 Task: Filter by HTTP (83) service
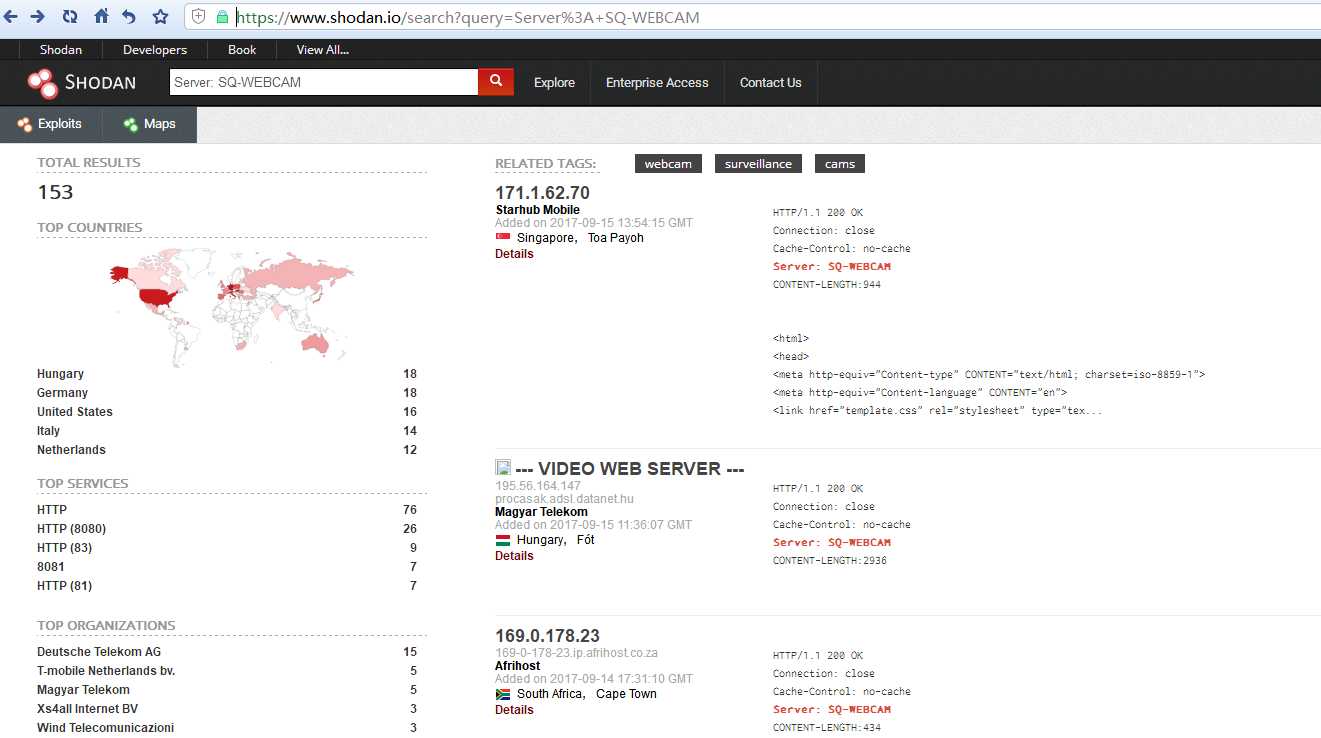pyautogui.click(x=227, y=548)
